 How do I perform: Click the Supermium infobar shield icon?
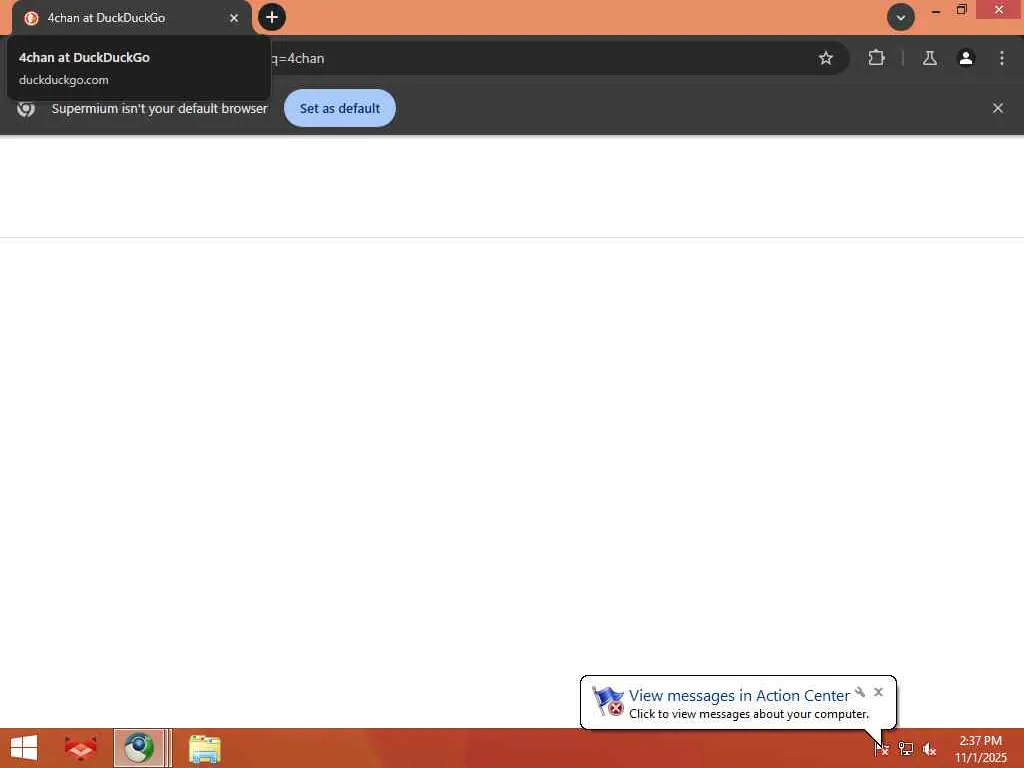(26, 108)
